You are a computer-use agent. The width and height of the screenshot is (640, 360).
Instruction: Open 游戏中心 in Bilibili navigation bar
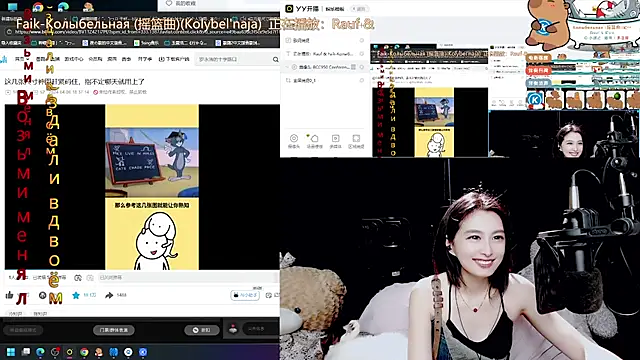click(x=74, y=60)
